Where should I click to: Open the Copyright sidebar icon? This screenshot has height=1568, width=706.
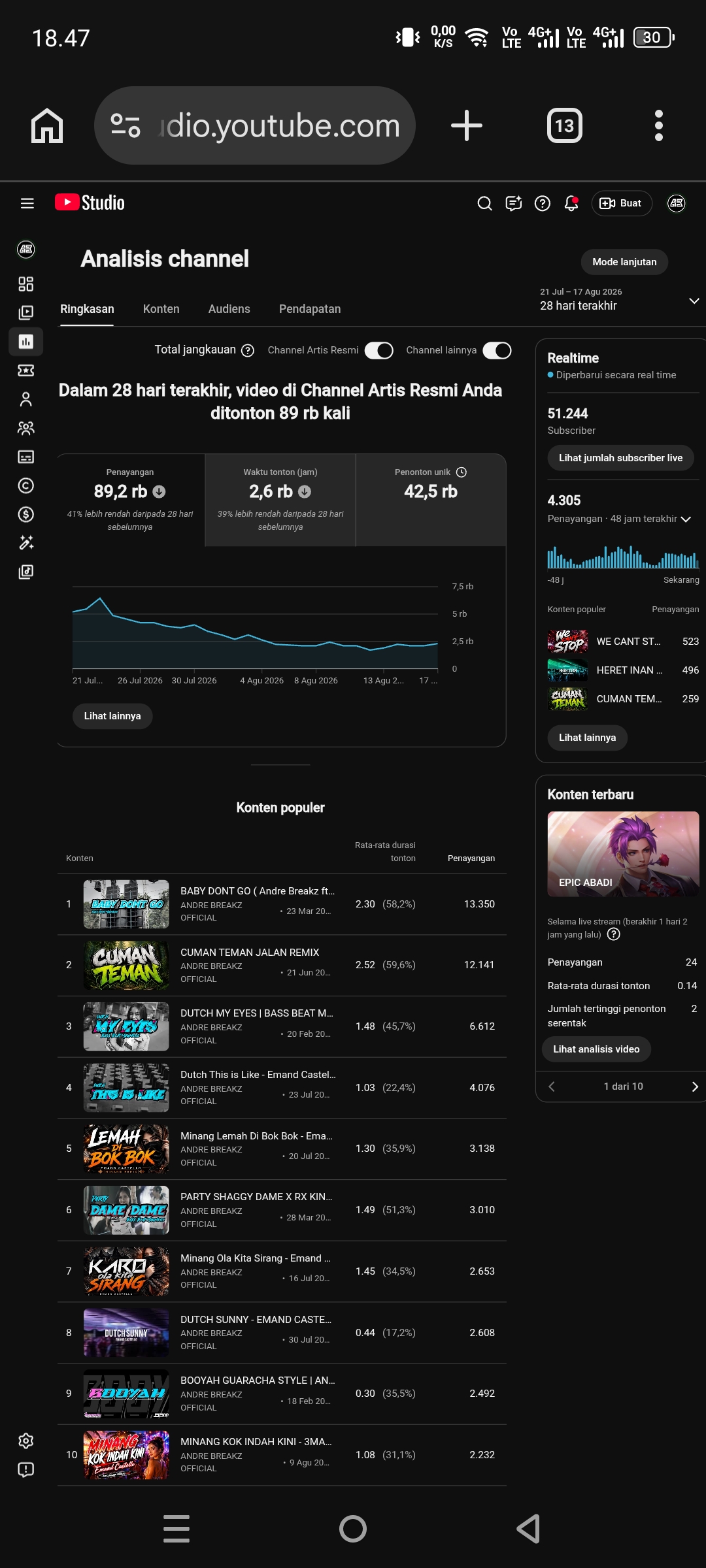25,485
